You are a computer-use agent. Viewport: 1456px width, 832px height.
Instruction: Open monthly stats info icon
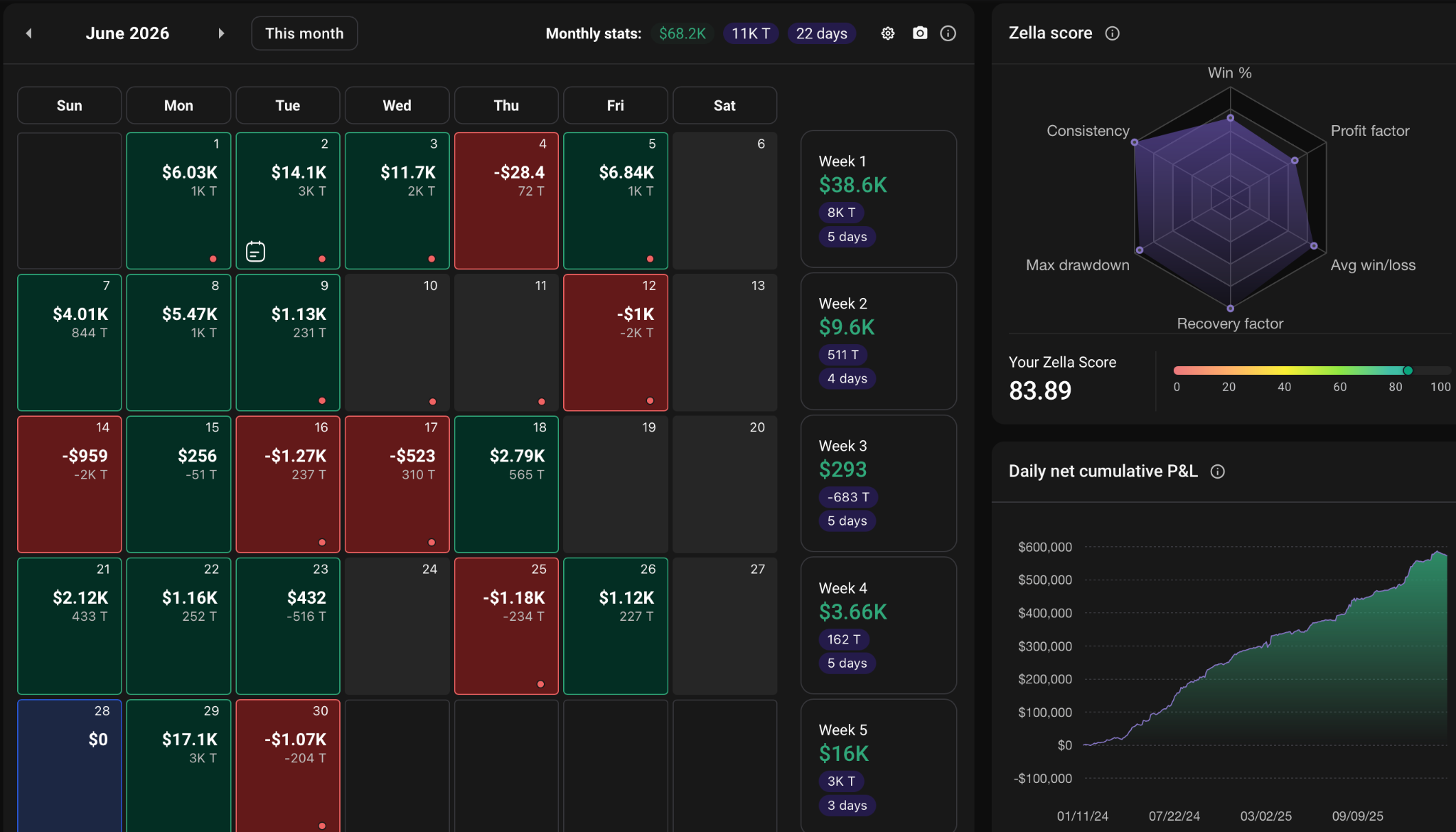click(948, 33)
